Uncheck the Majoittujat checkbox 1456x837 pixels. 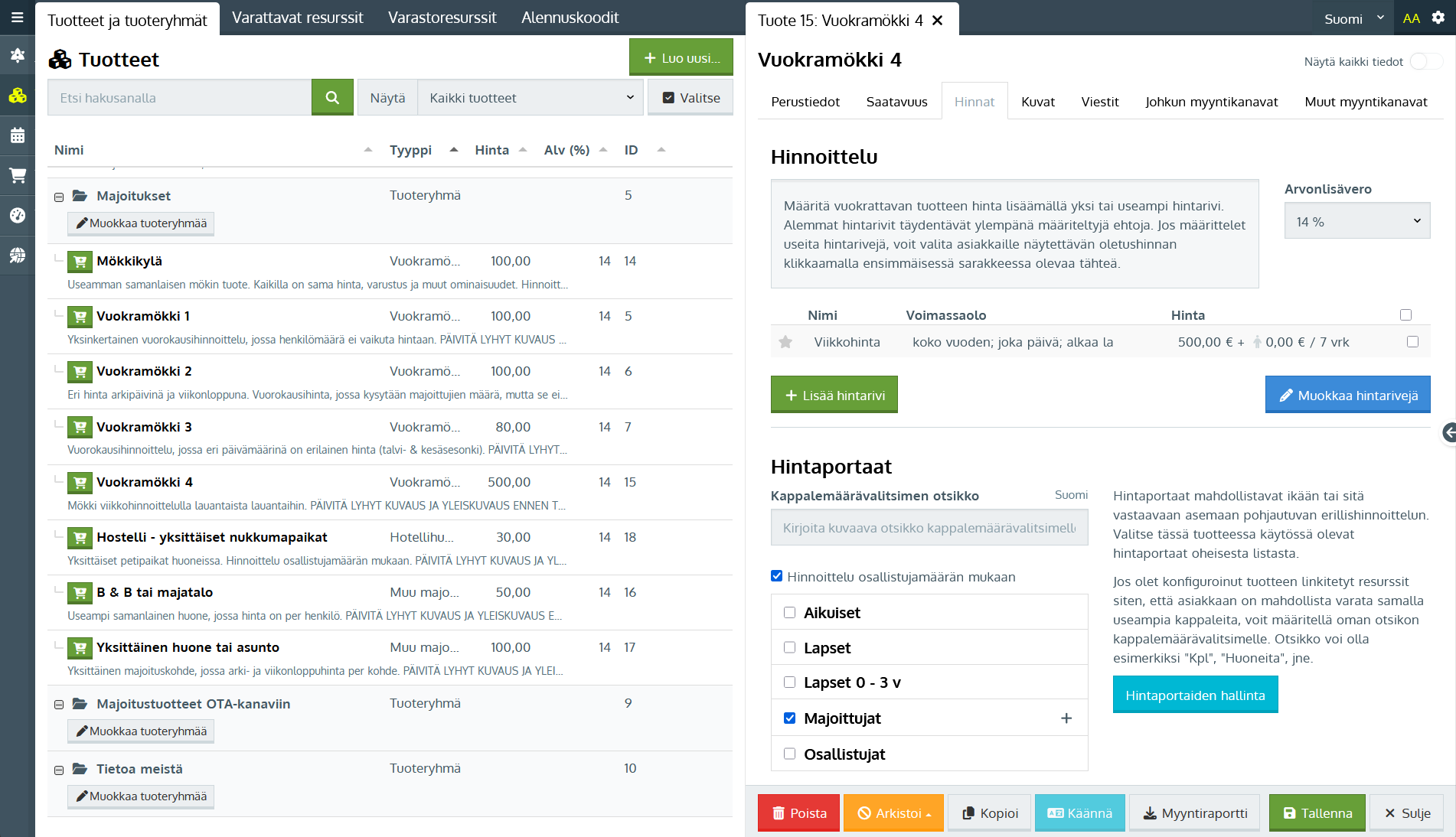(789, 718)
